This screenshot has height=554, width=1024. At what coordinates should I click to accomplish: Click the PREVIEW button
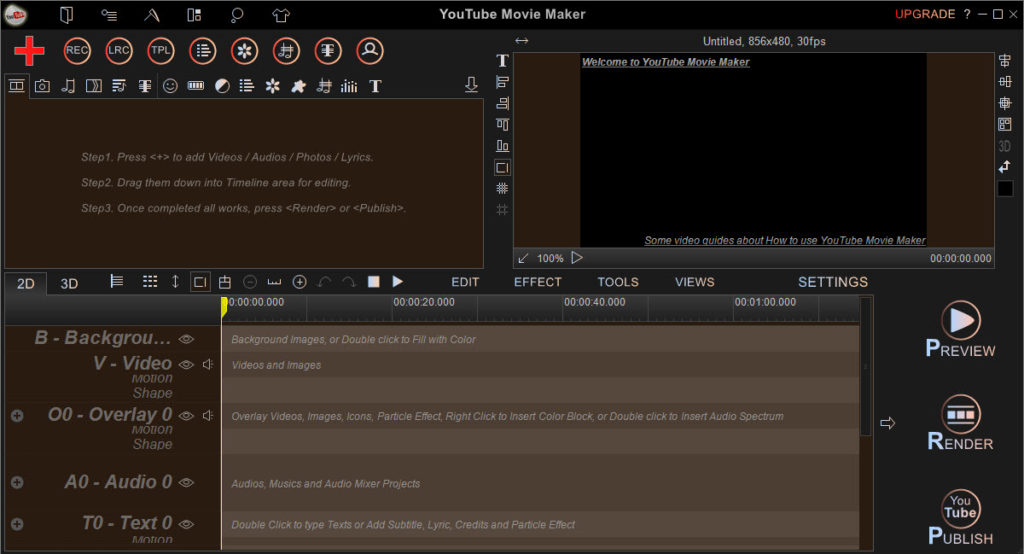coord(960,329)
